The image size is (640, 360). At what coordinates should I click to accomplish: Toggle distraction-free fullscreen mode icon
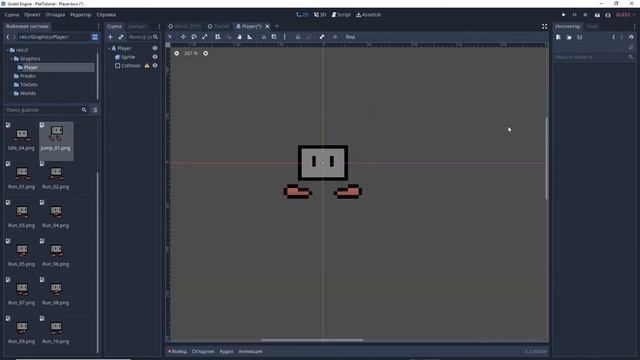click(544, 26)
